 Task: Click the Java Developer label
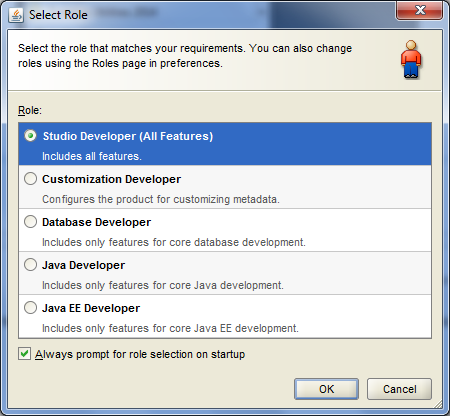83,265
